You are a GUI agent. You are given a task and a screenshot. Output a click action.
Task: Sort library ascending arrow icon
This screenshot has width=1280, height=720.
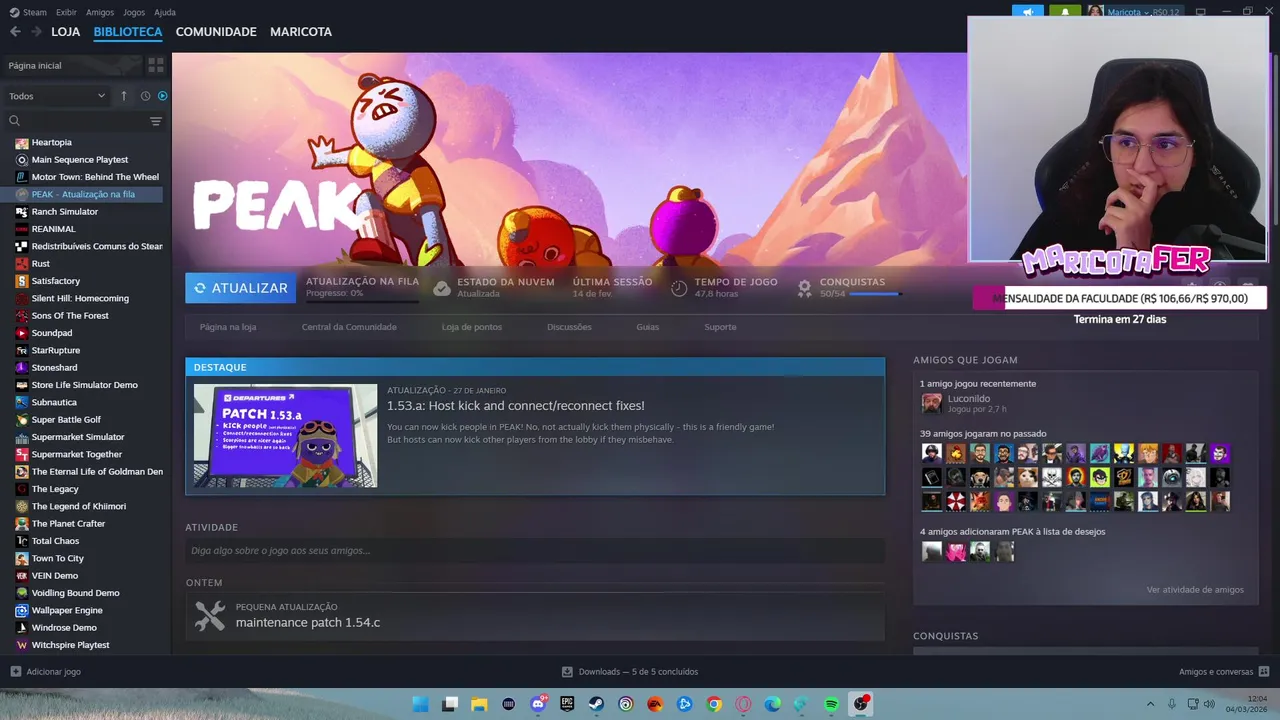(124, 96)
